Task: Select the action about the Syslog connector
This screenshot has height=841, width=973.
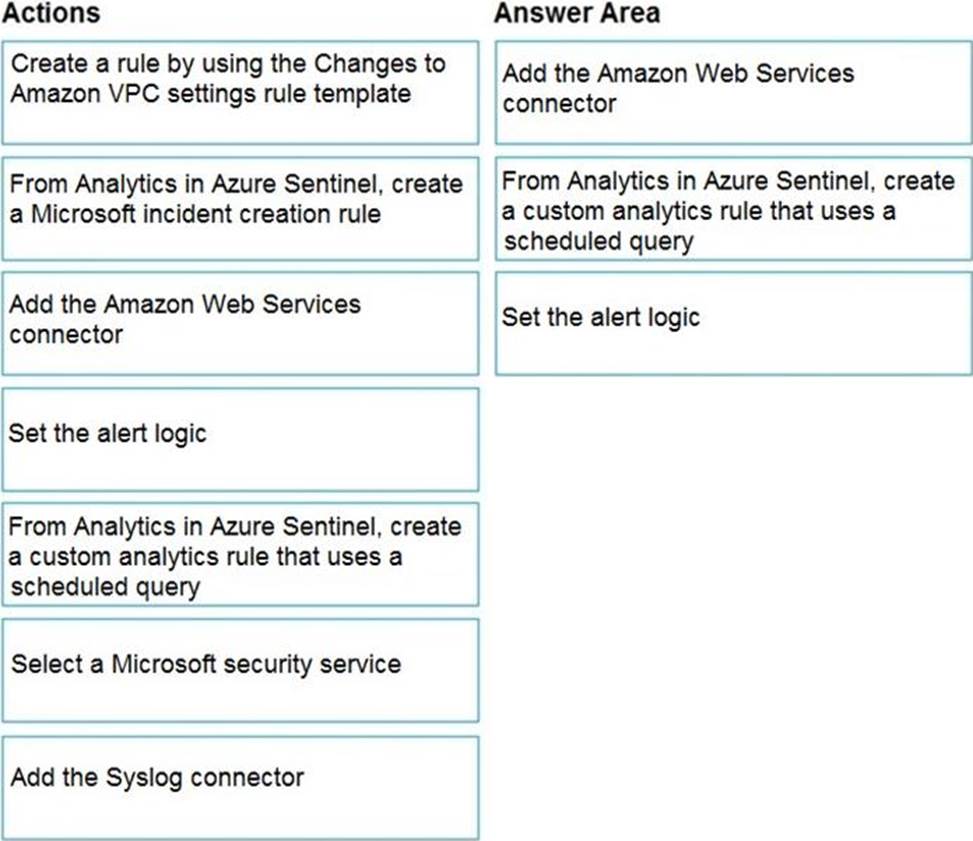Action: [x=240, y=787]
